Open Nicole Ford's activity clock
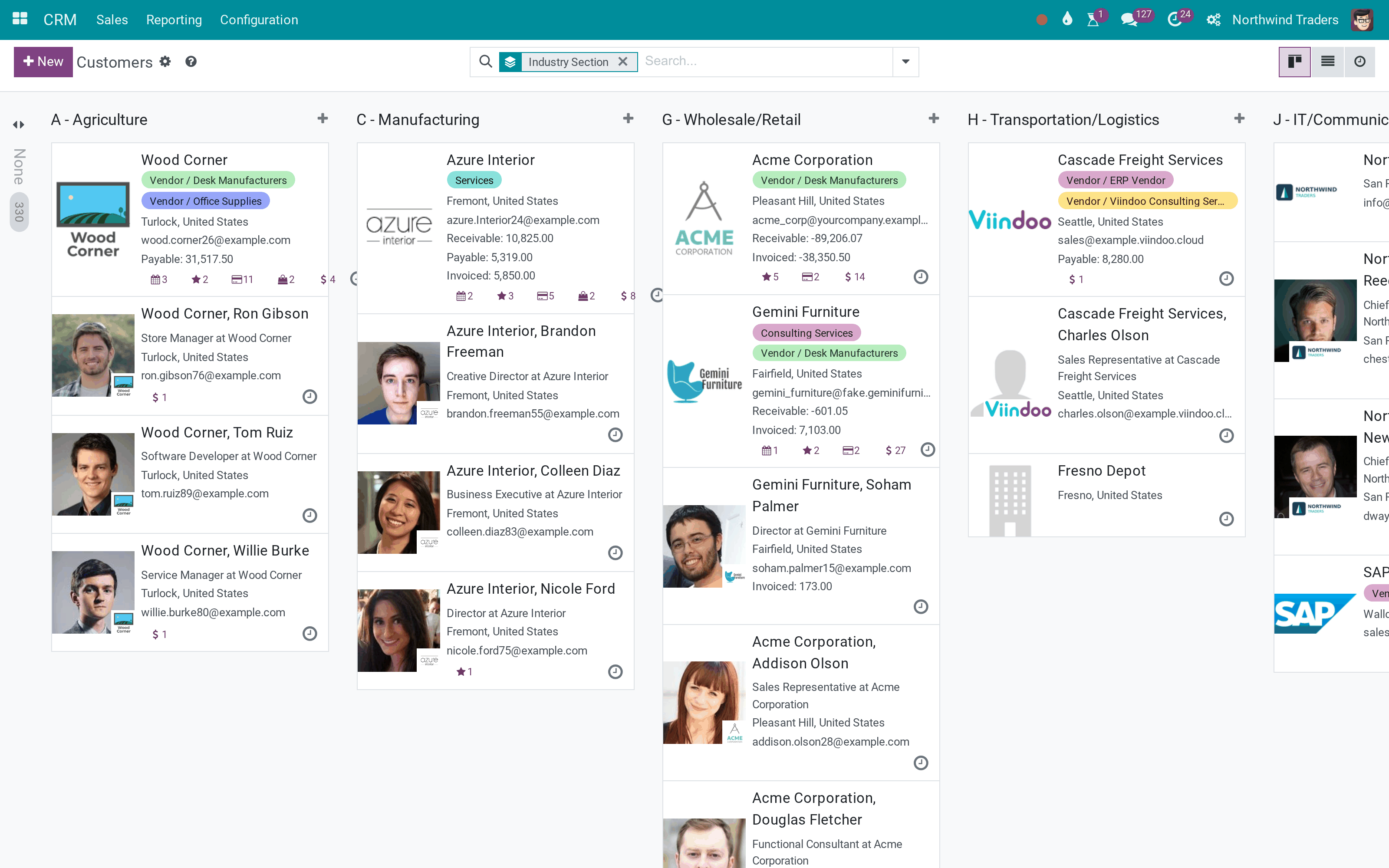The height and width of the screenshot is (868, 1389). tap(616, 672)
